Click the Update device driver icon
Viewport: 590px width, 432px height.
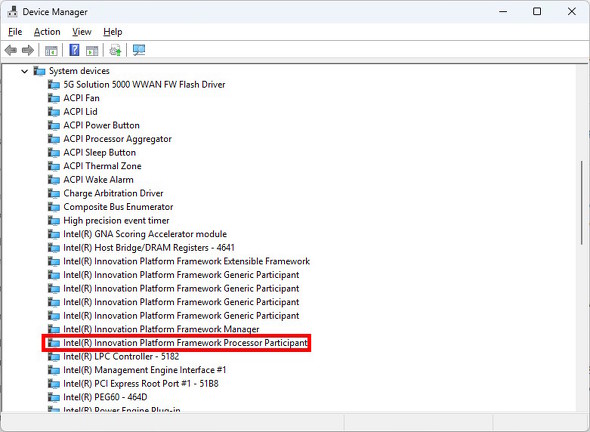115,50
